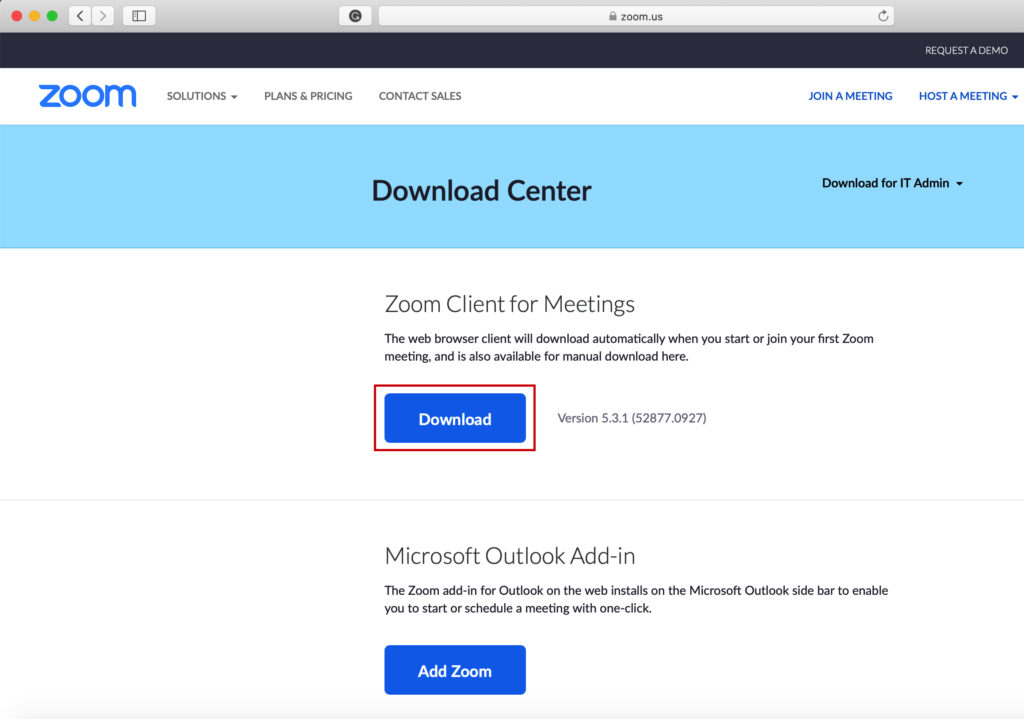Focus the zoom.us address bar
1024x719 pixels.
[636, 16]
